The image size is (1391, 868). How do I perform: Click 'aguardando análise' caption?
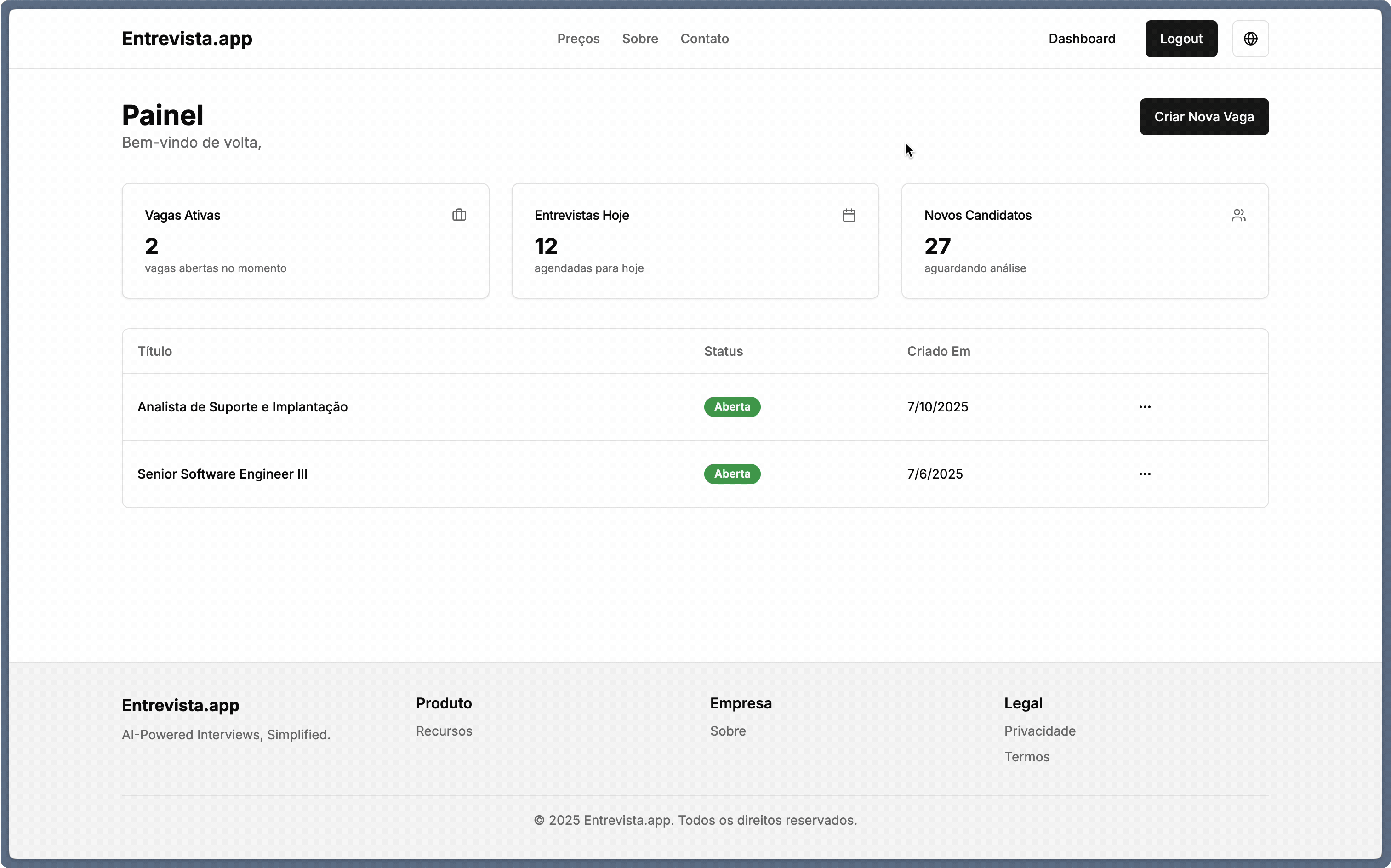pyautogui.click(x=975, y=268)
